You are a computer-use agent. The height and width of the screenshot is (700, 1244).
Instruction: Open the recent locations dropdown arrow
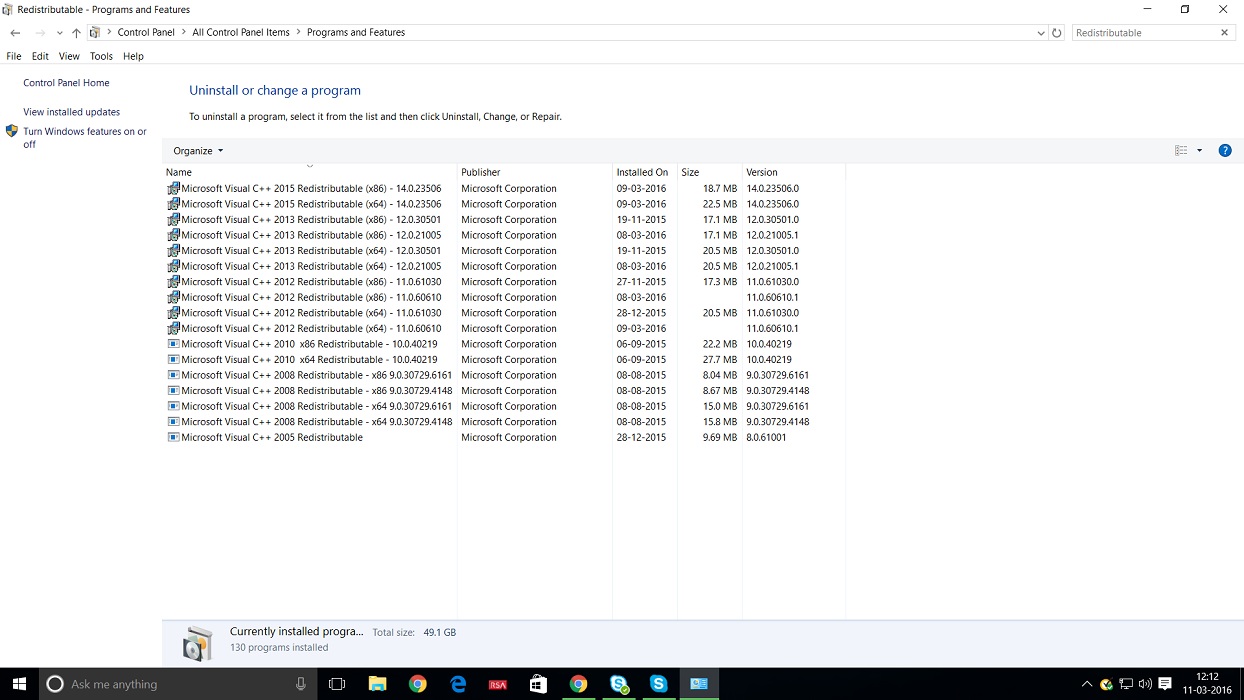tap(59, 33)
